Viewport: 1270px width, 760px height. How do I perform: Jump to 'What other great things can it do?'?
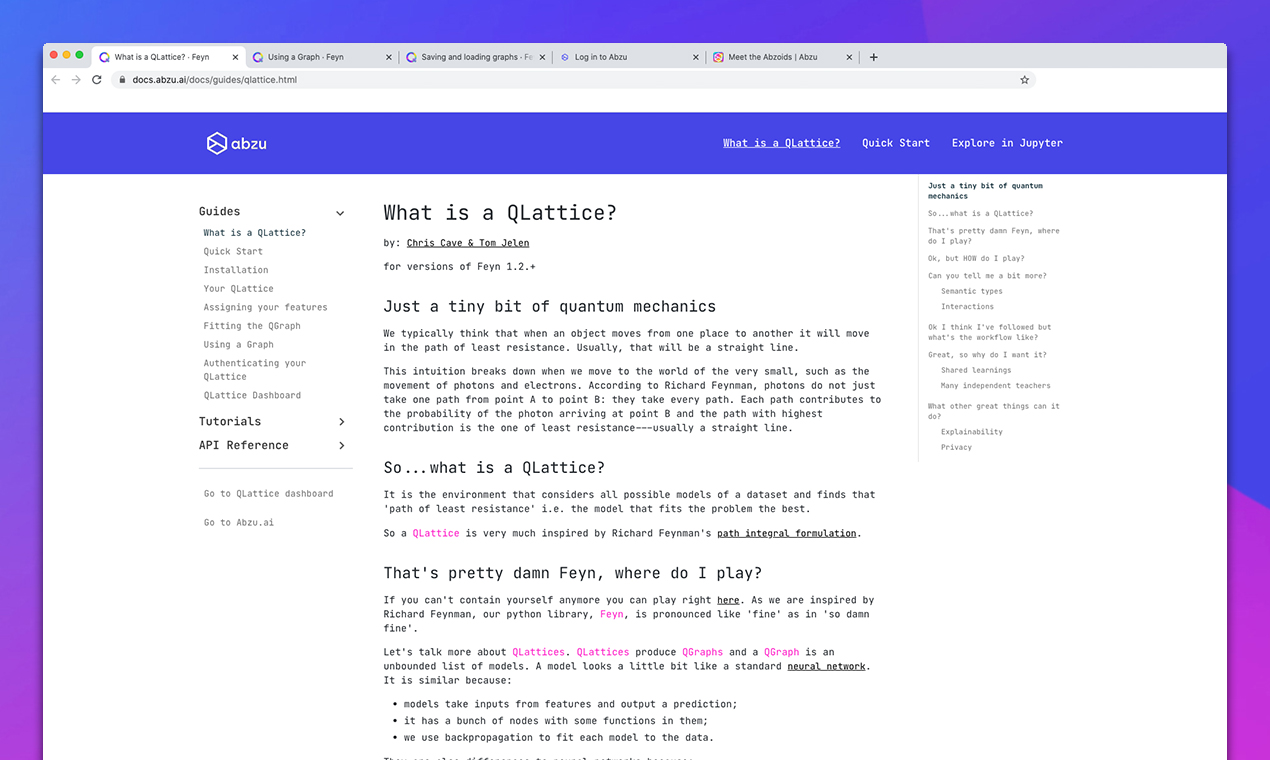pyautogui.click(x=993, y=411)
